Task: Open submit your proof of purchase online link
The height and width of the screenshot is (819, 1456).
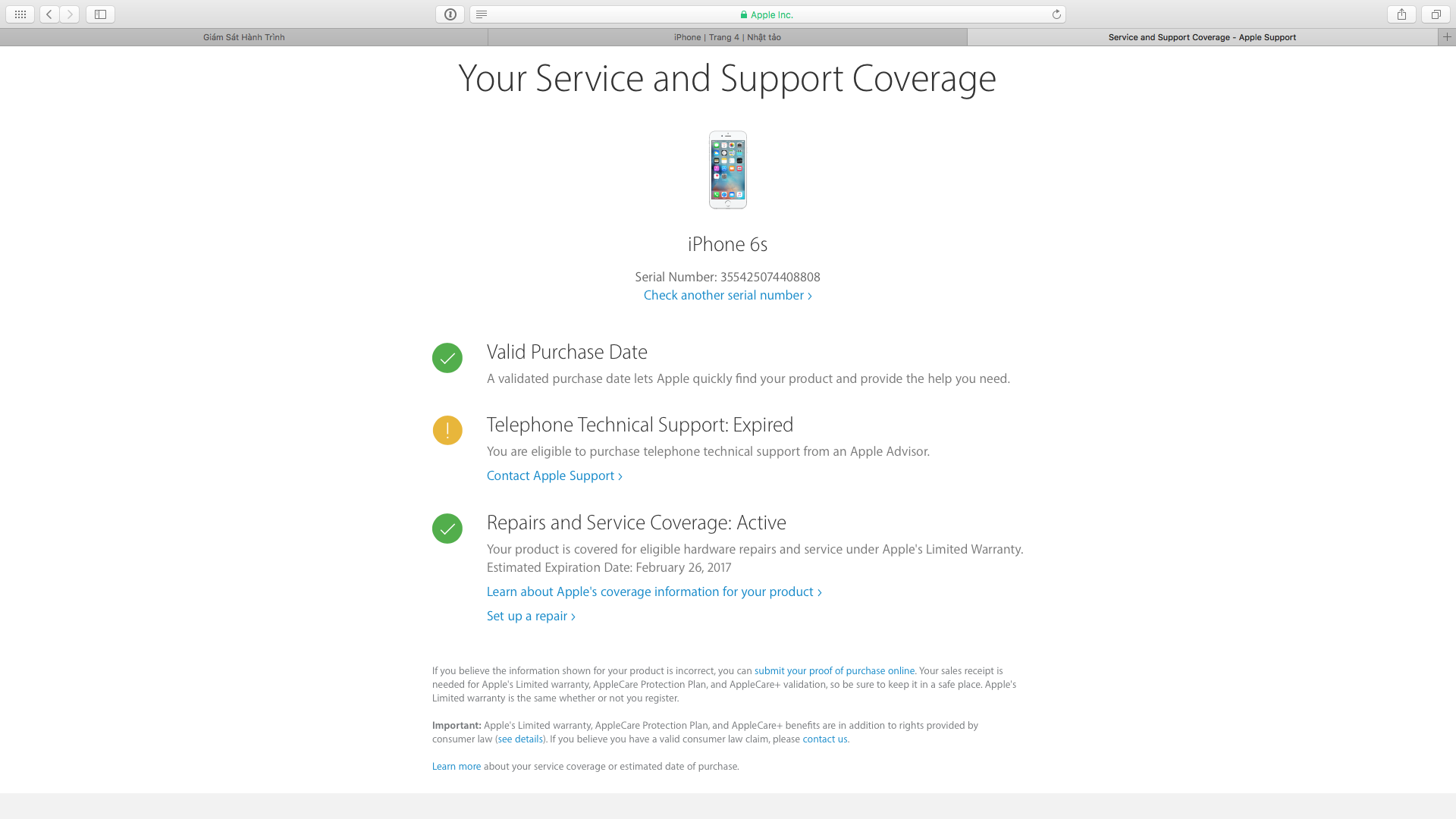Action: [834, 671]
